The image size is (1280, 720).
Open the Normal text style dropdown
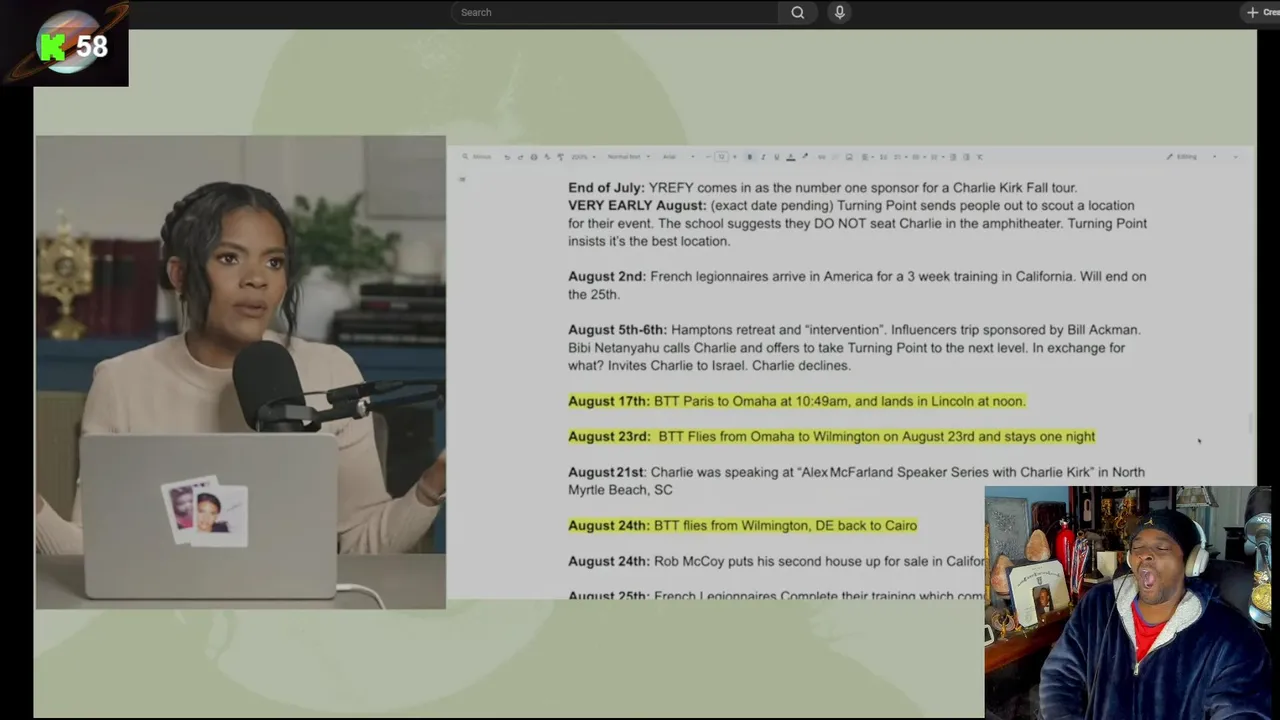click(628, 157)
